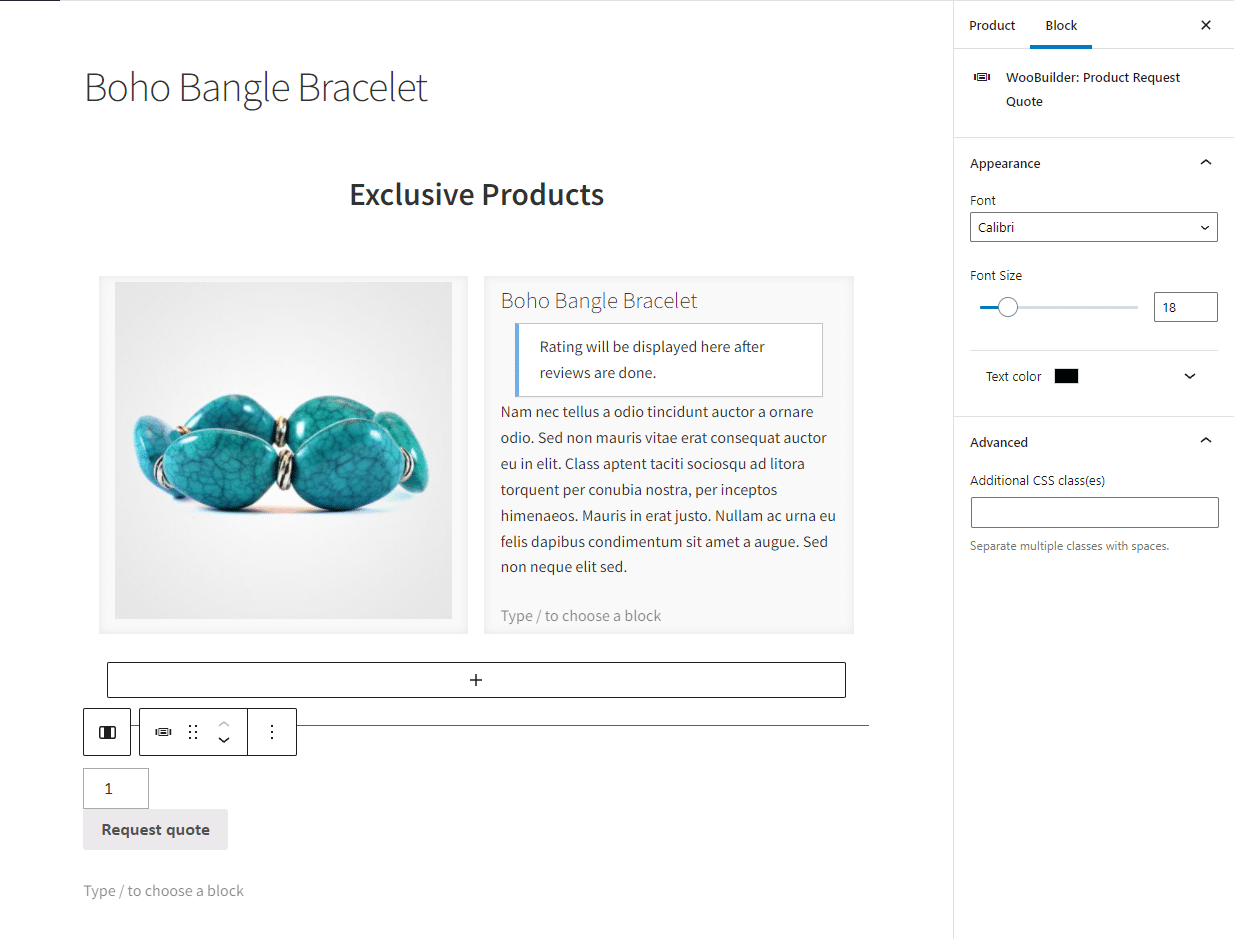Select the Block tab
The width and height of the screenshot is (1234, 939).
coord(1061,25)
